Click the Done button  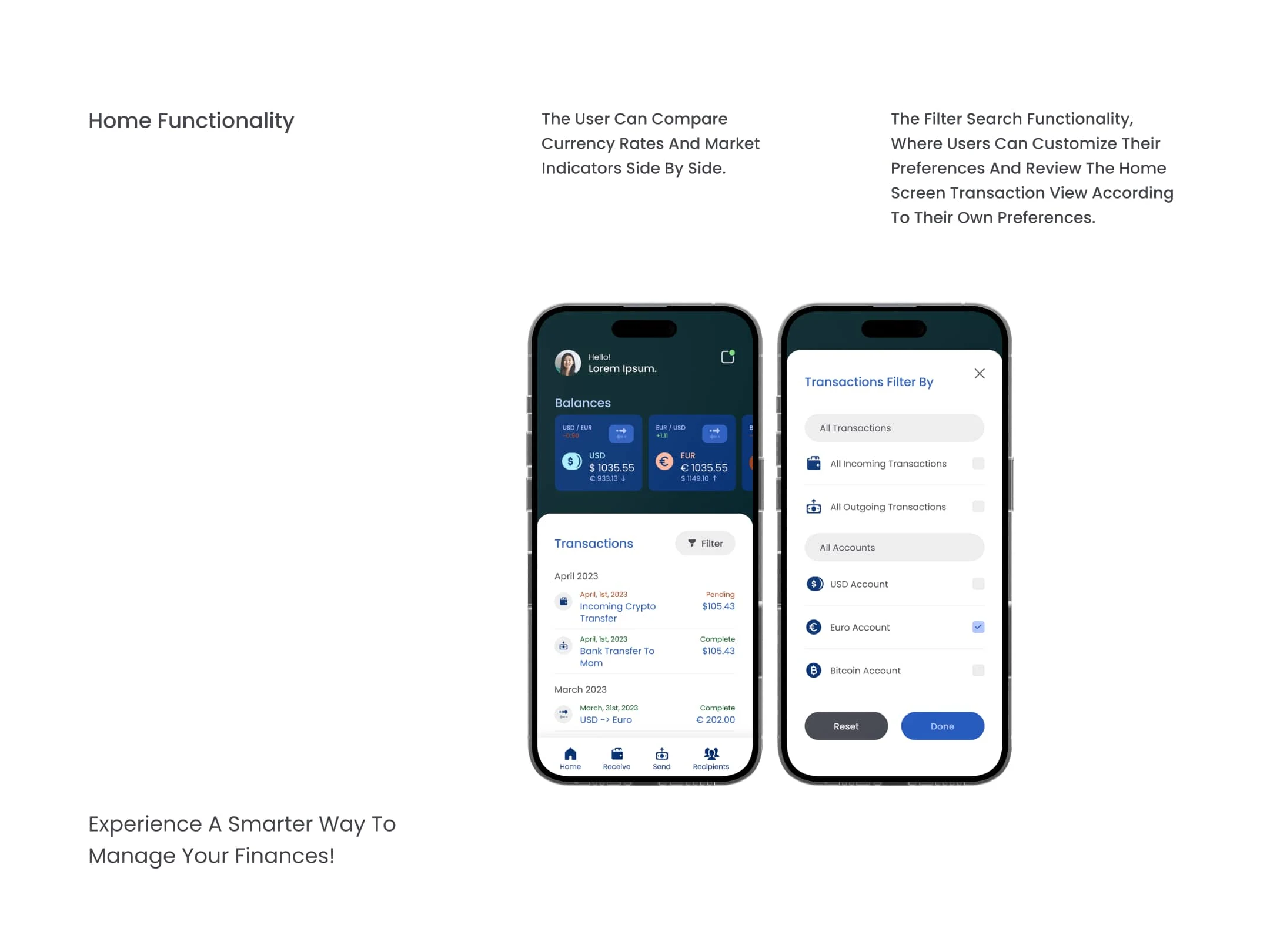click(941, 725)
